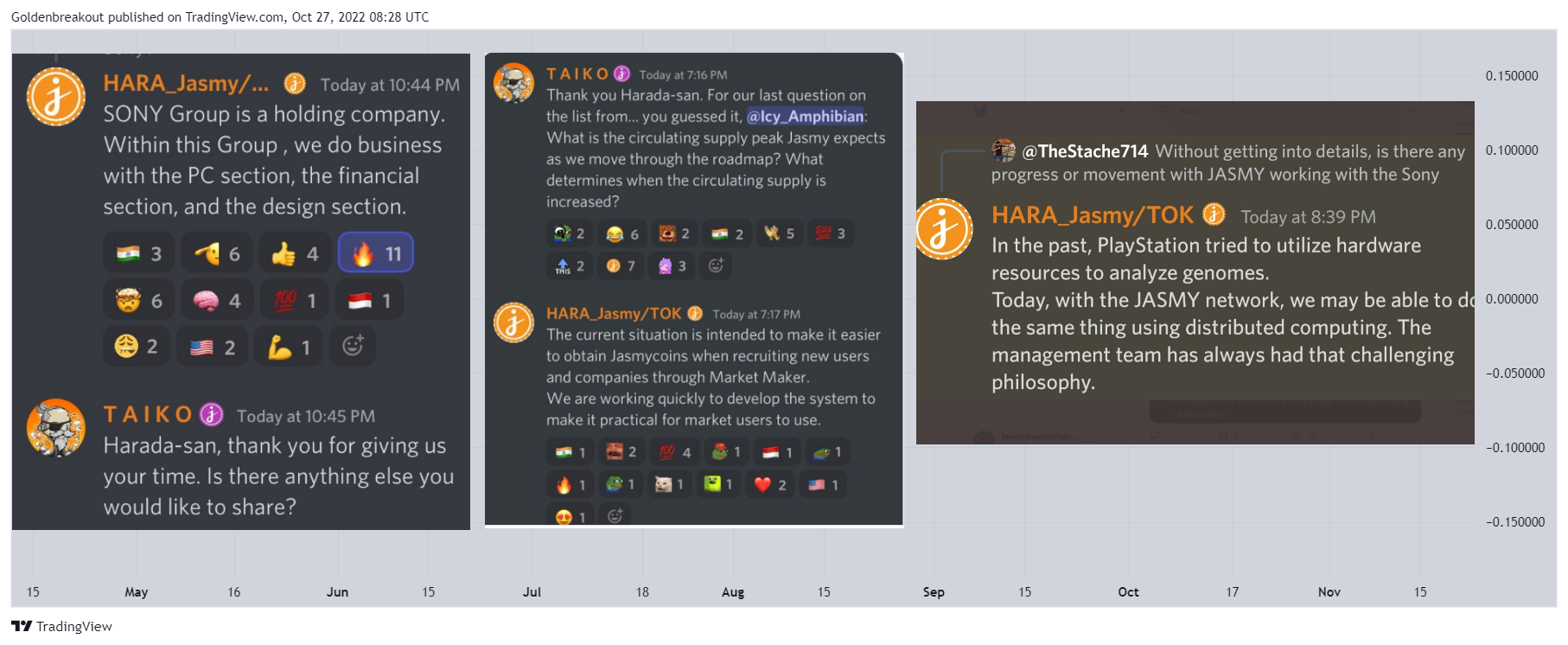This screenshot has height=645, width=1568.
Task: Click the fire emoji reaction showing 11
Action: point(375,253)
